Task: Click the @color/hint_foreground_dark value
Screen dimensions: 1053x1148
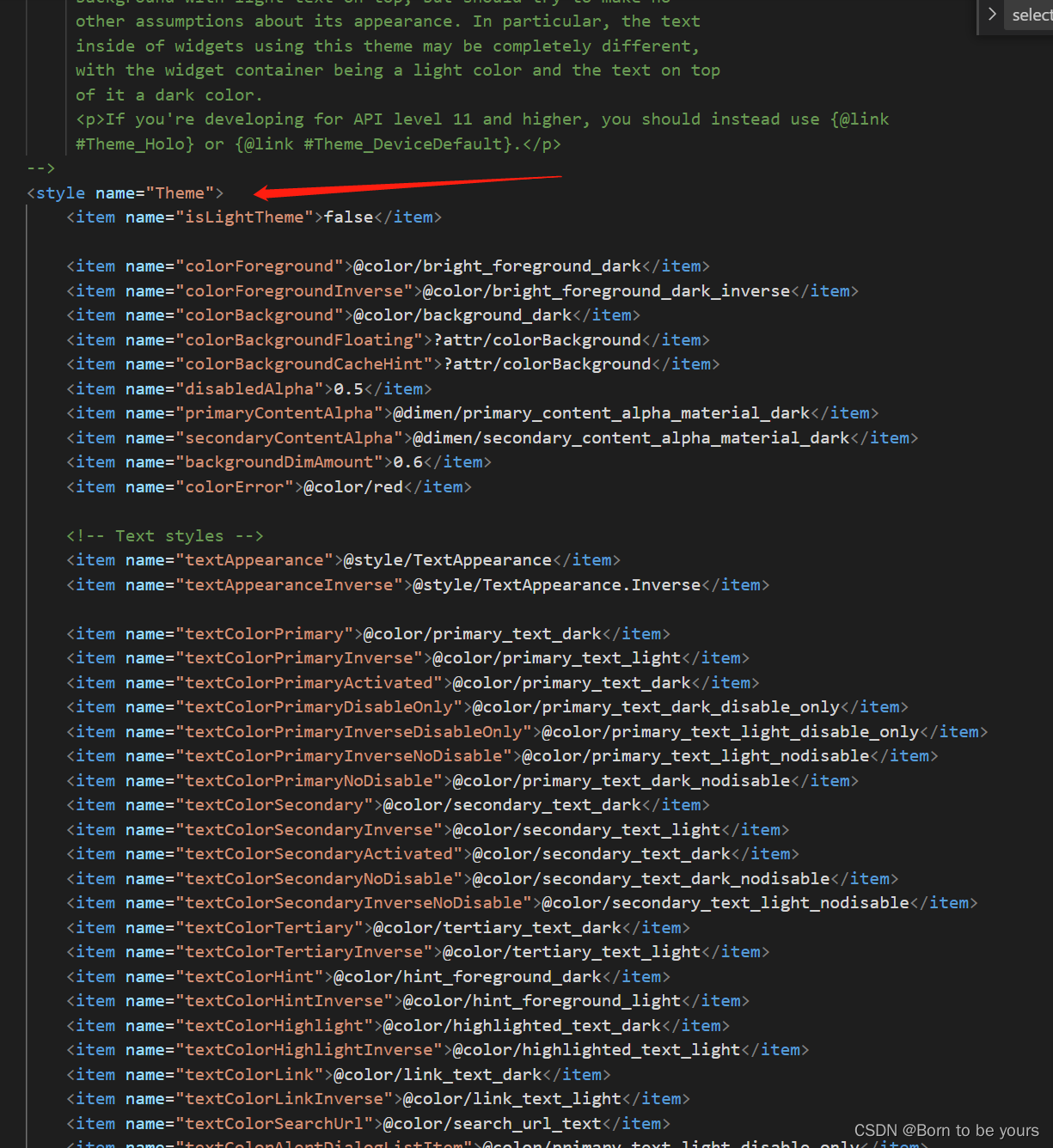Action: tap(468, 977)
